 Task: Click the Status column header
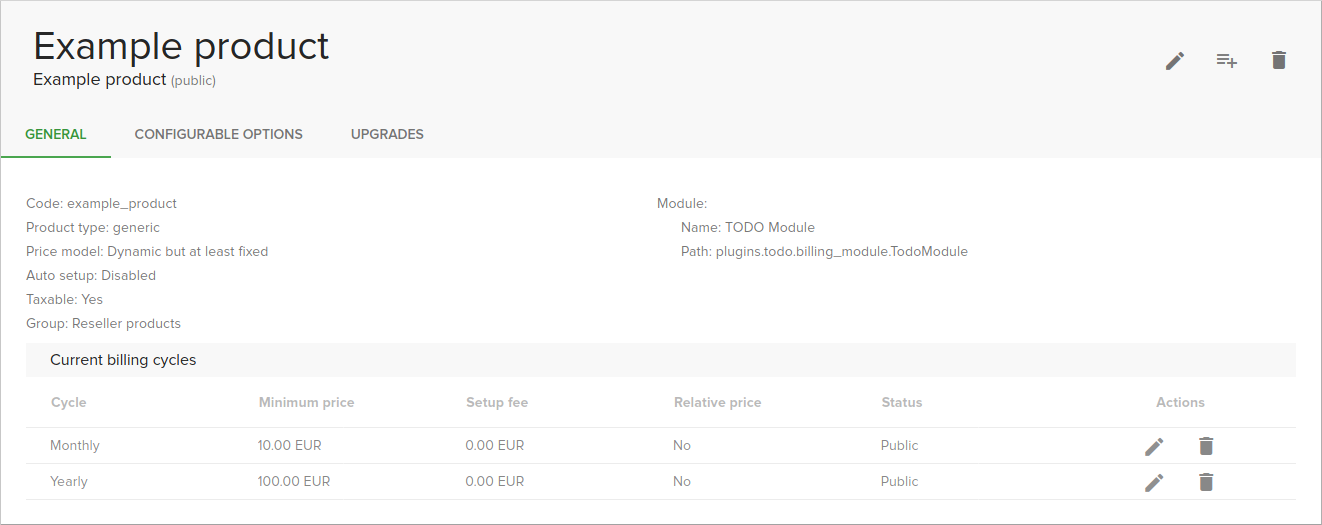tap(901, 402)
